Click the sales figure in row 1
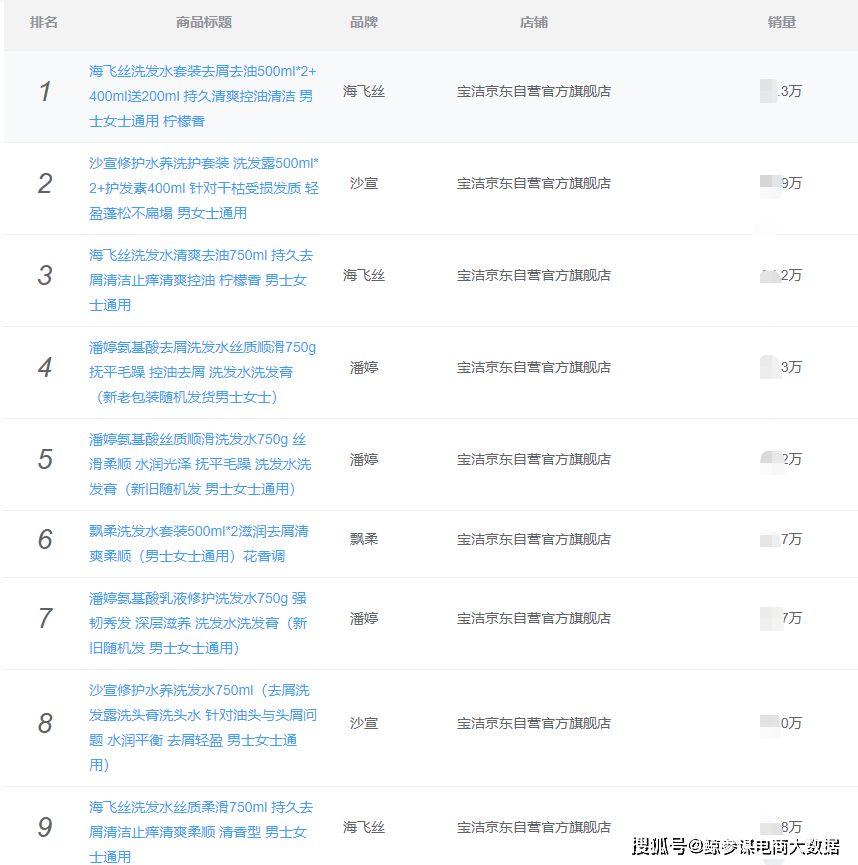Screen dimensions: 858x865 coord(781,90)
